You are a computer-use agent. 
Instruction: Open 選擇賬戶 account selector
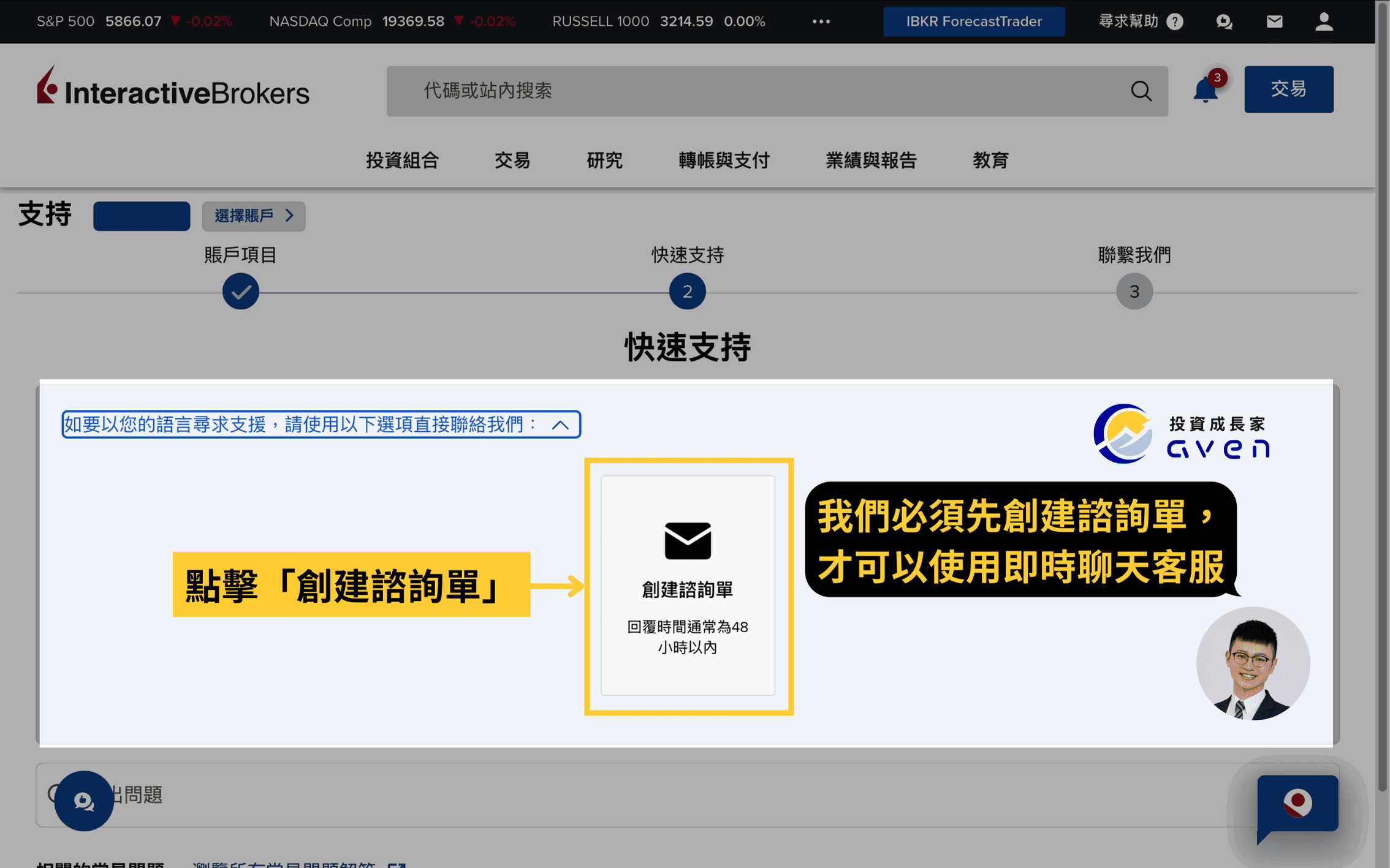tap(254, 216)
